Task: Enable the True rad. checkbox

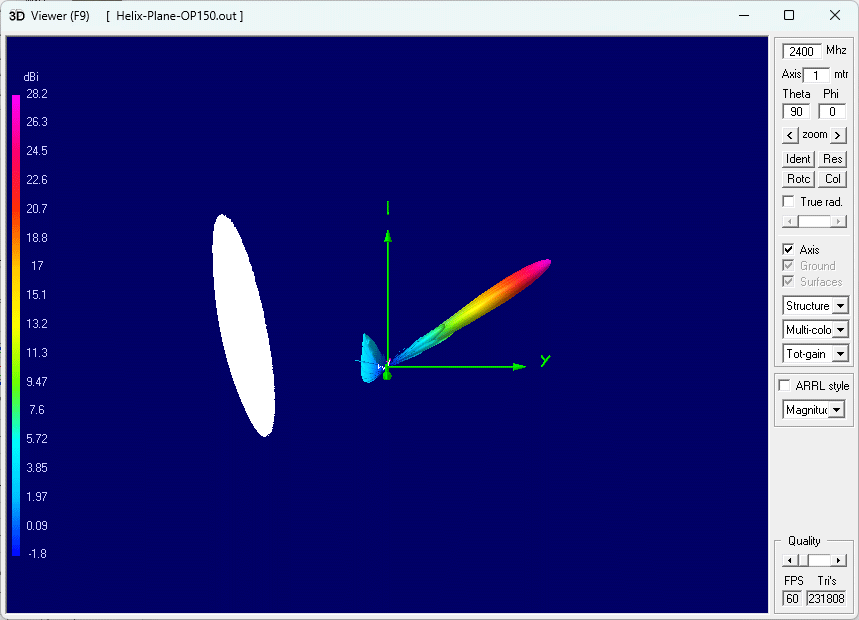Action: (x=787, y=200)
